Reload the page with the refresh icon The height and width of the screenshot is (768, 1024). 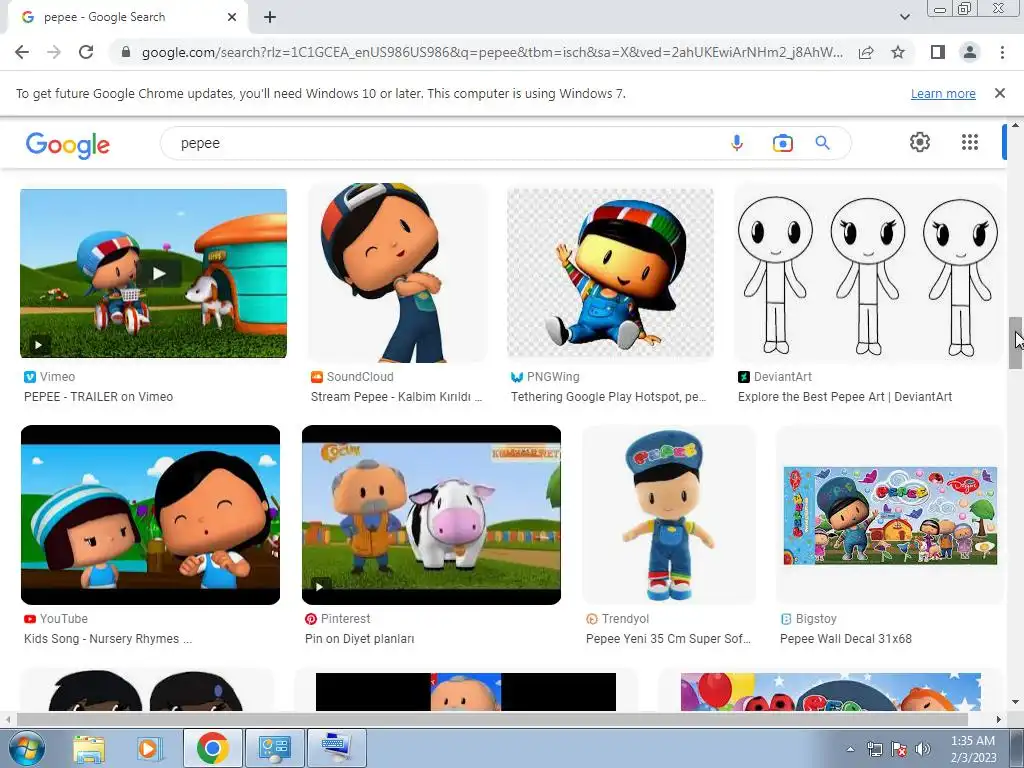[x=86, y=52]
